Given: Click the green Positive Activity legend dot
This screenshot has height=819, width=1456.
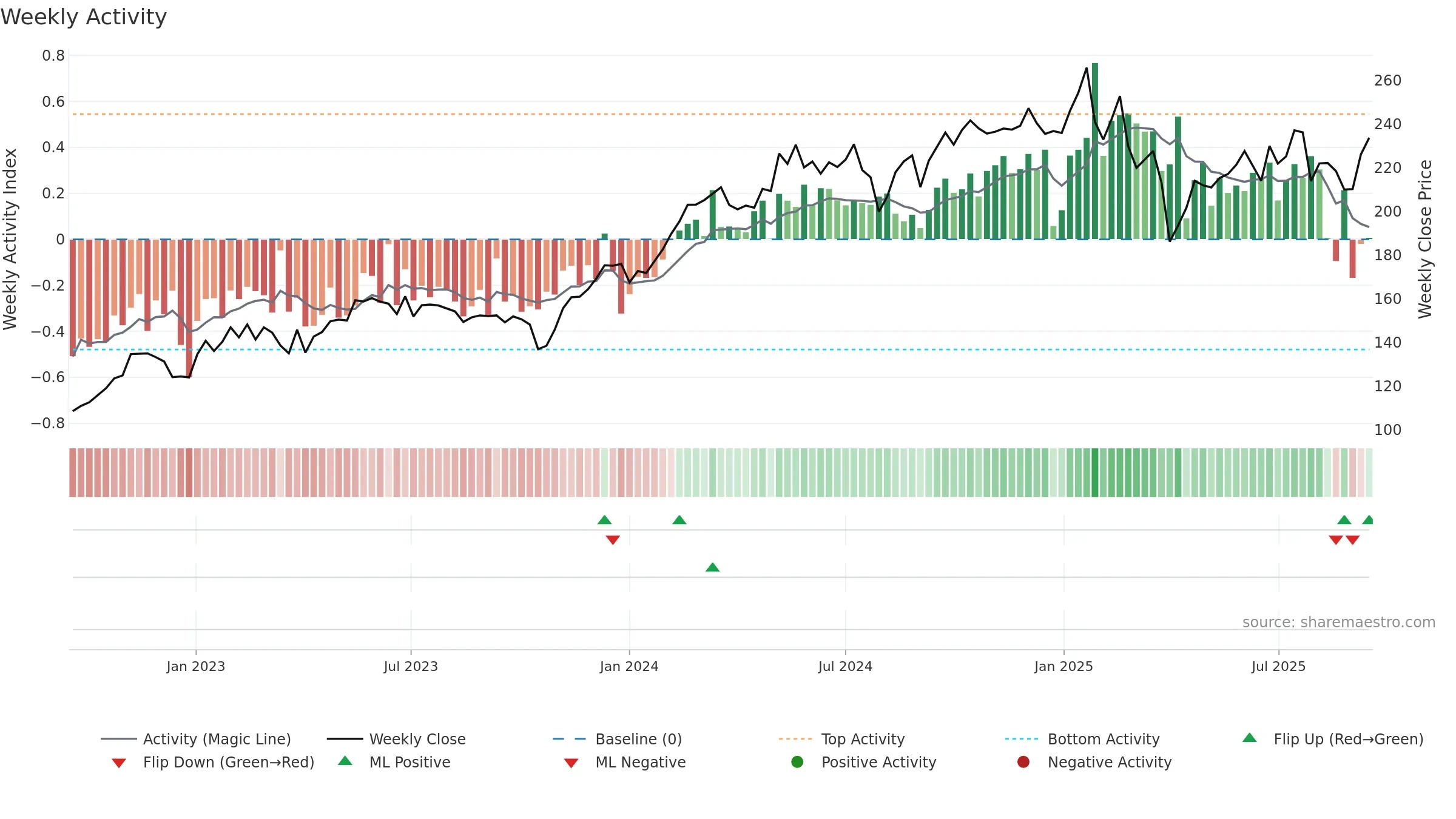Looking at the screenshot, I should [x=798, y=762].
